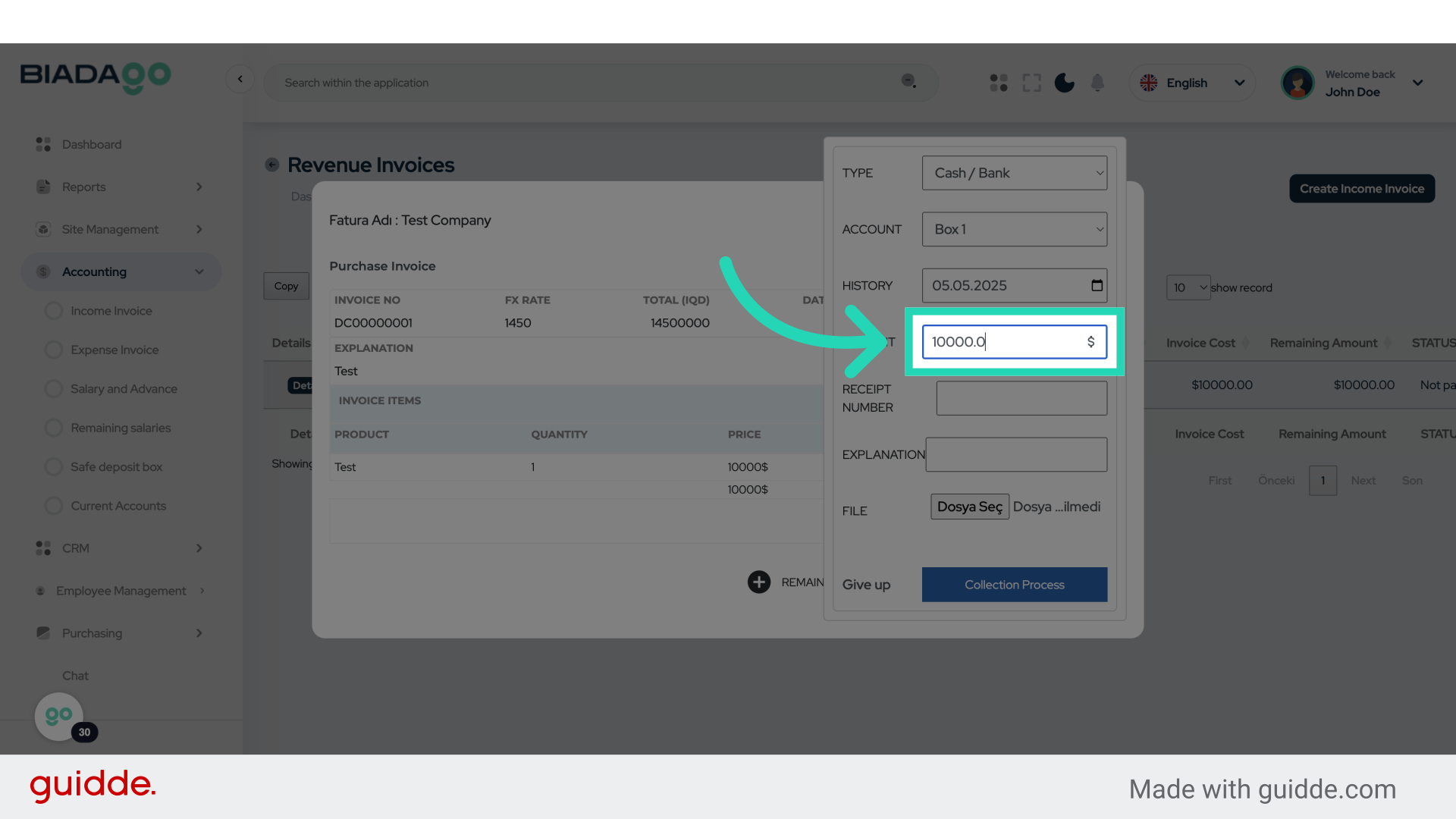Click the calendar icon in HISTORY field

1097,285
